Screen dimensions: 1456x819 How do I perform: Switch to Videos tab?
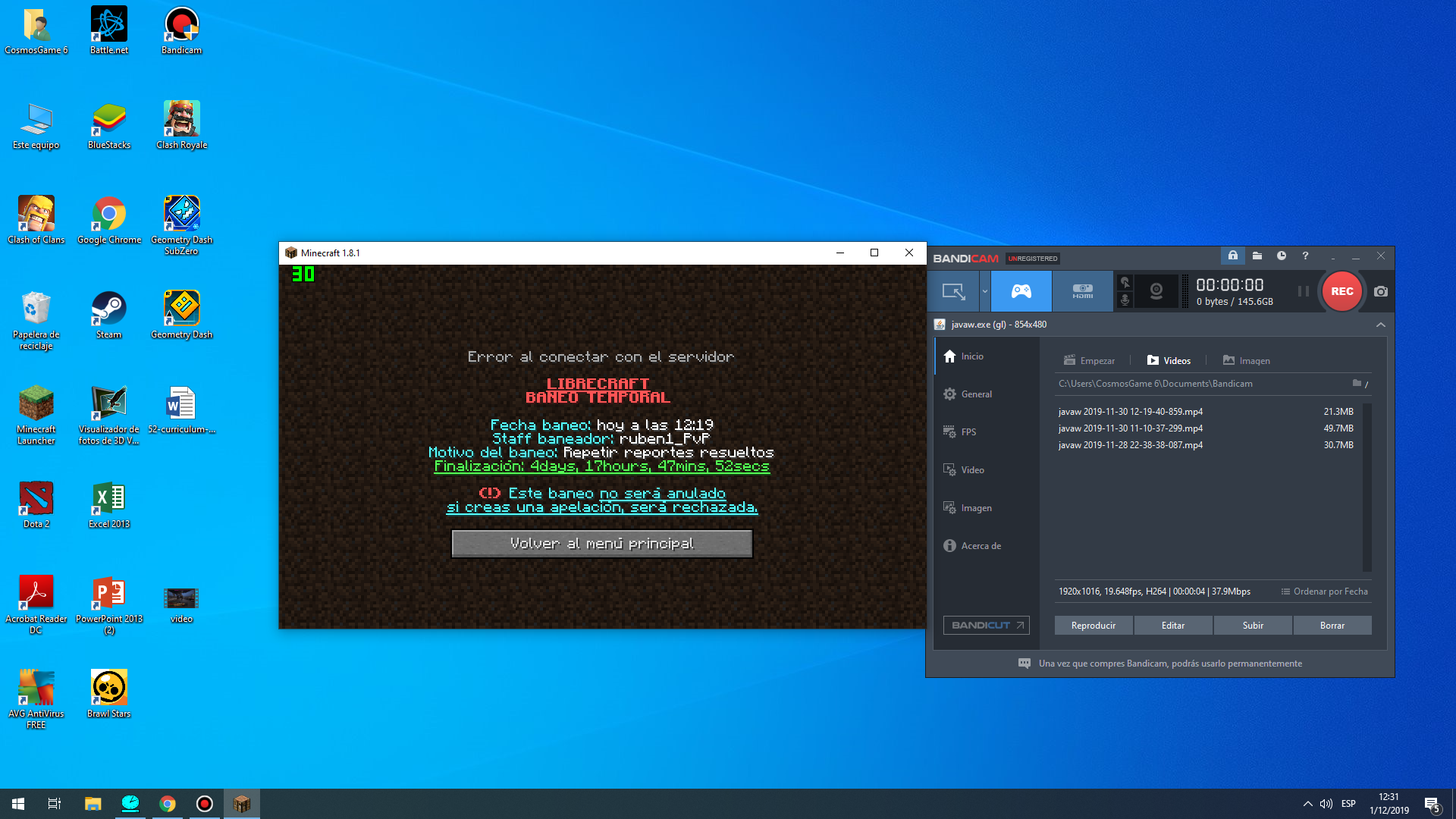[1169, 361]
